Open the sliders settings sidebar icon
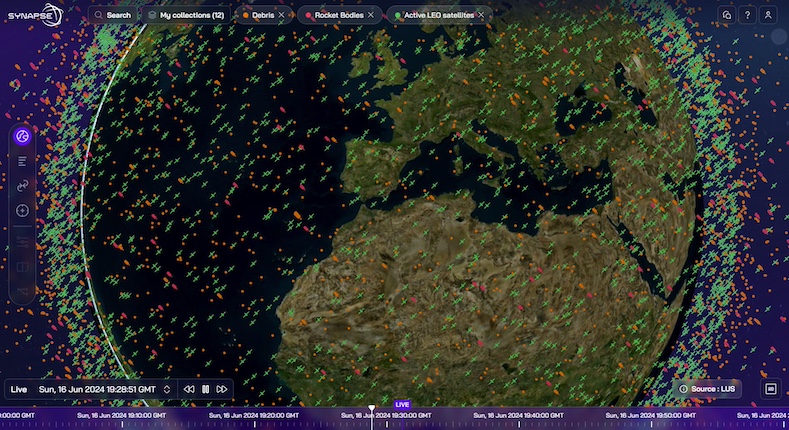This screenshot has width=789, height=430. point(22,242)
